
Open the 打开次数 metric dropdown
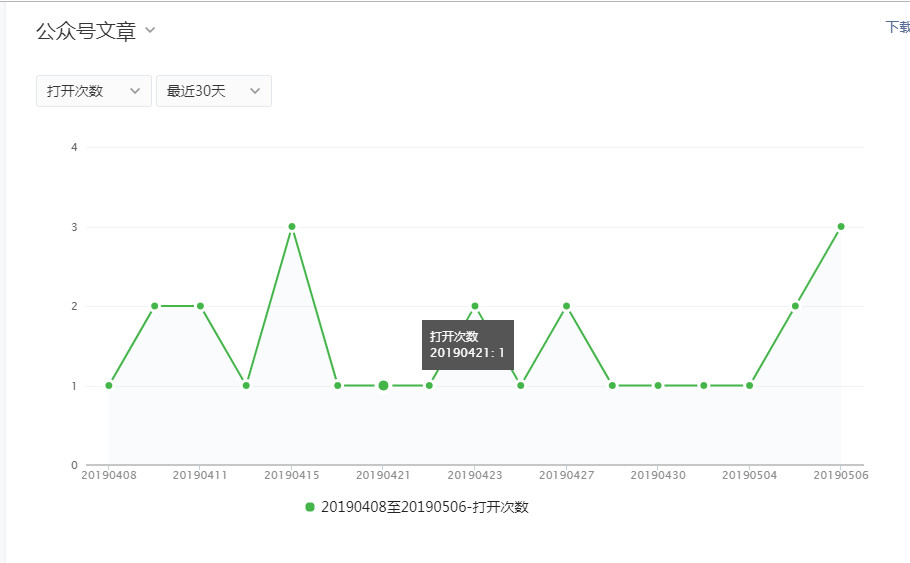click(93, 91)
